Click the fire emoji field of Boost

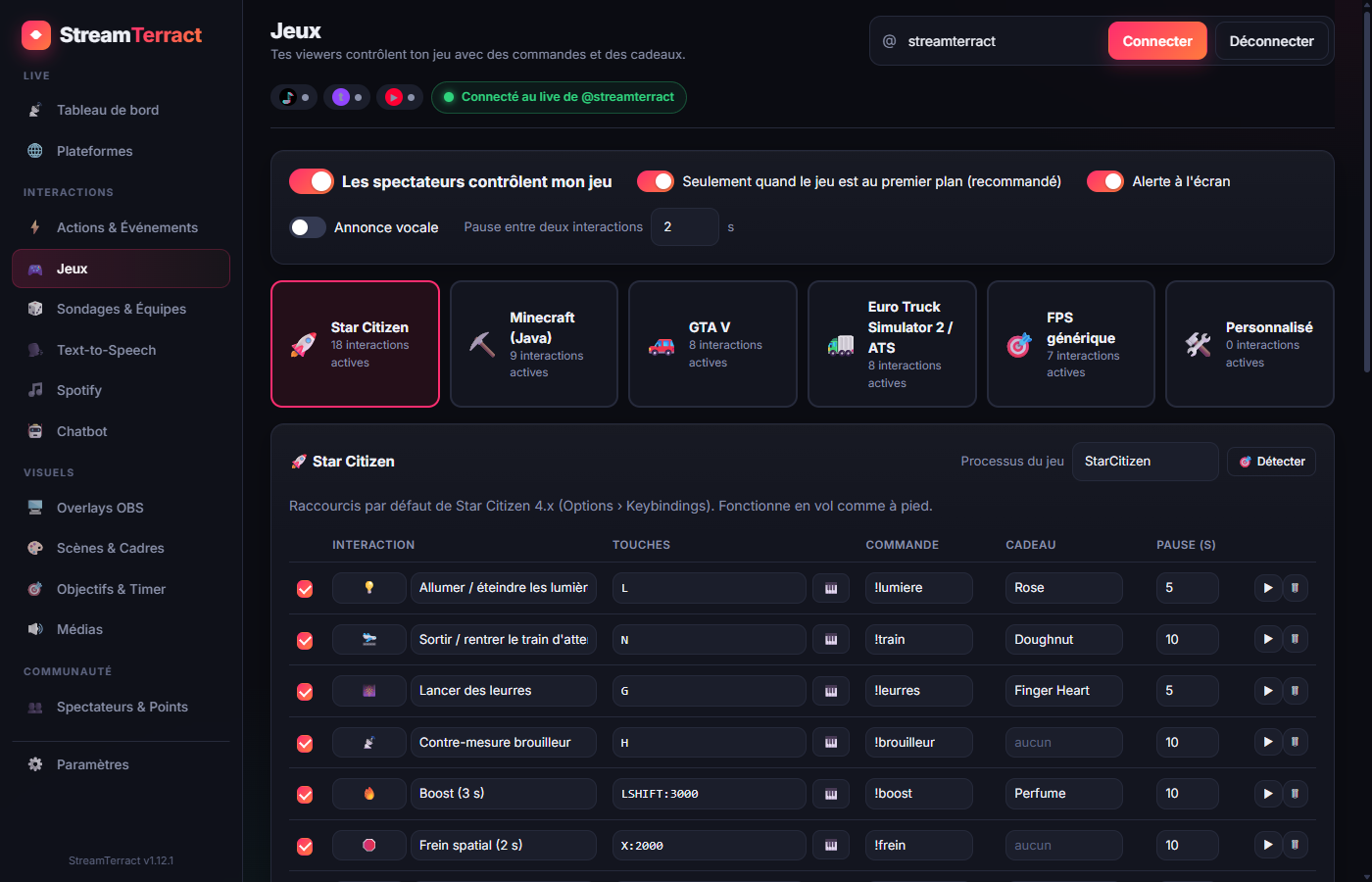(369, 794)
